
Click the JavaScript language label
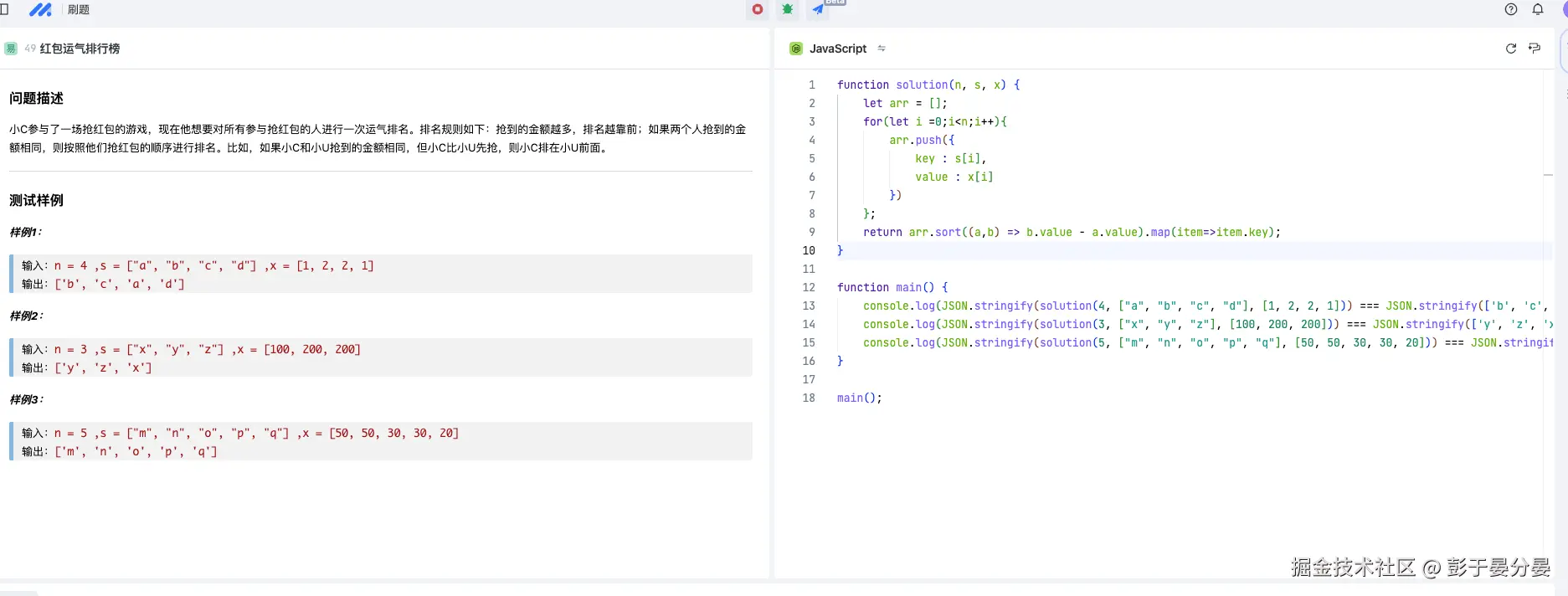point(838,49)
